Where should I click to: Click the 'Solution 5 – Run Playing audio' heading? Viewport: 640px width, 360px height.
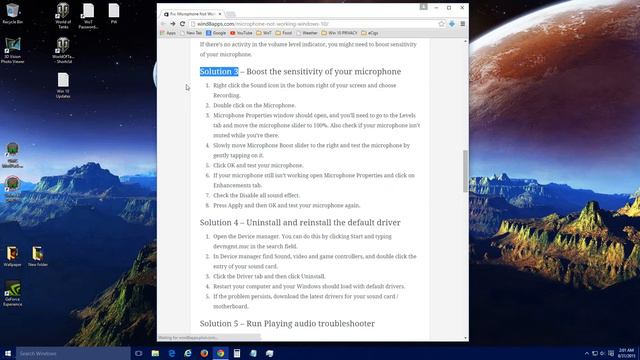point(287,323)
